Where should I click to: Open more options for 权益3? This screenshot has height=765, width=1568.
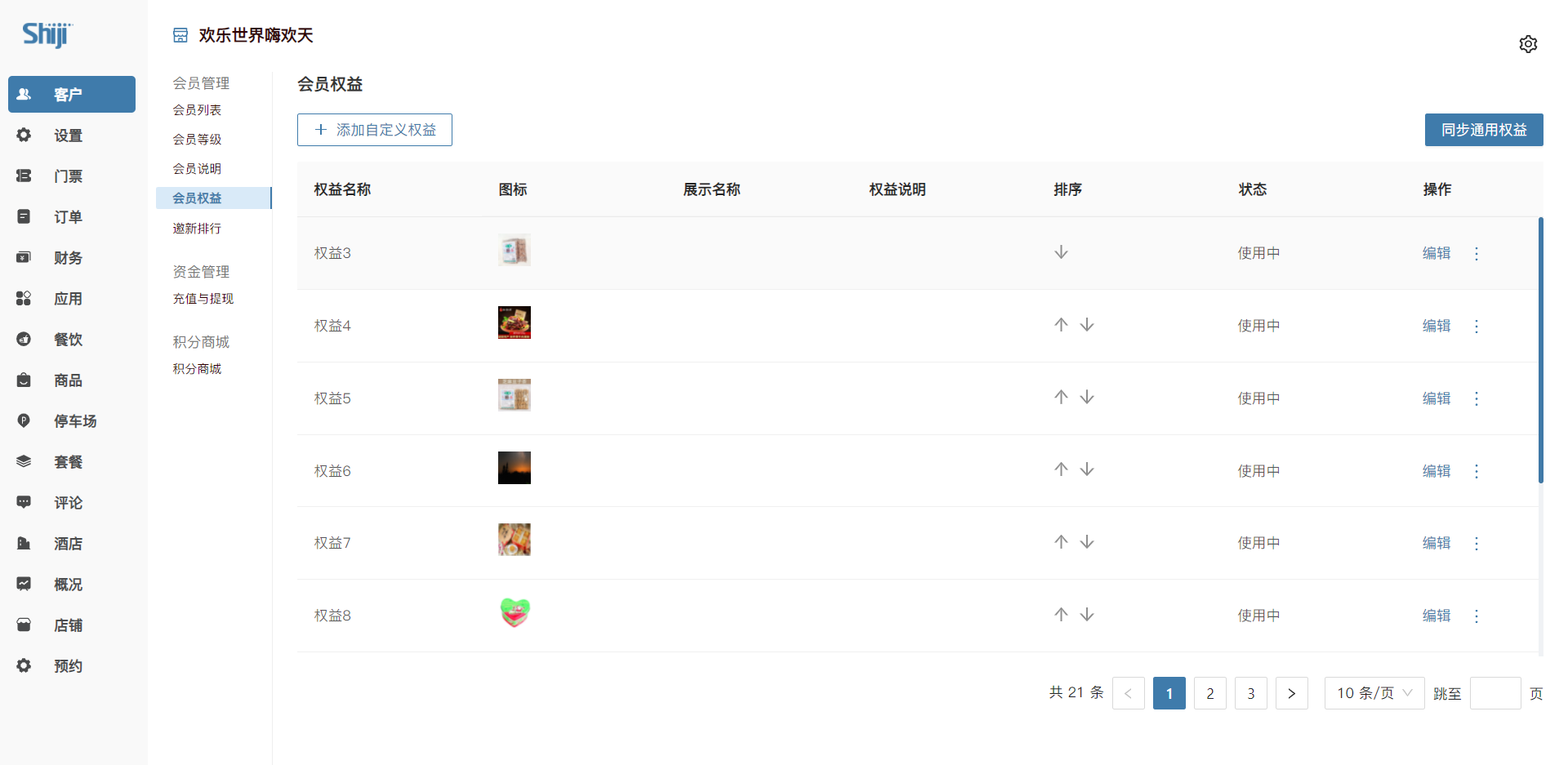(x=1477, y=253)
